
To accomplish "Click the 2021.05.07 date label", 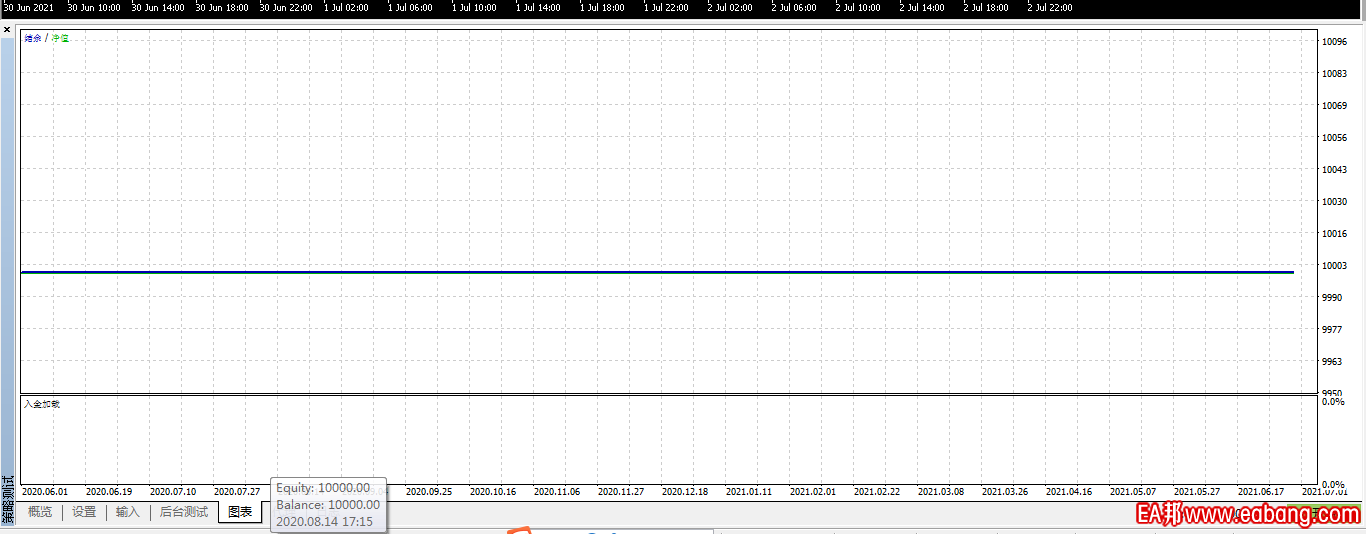I will point(1133,492).
